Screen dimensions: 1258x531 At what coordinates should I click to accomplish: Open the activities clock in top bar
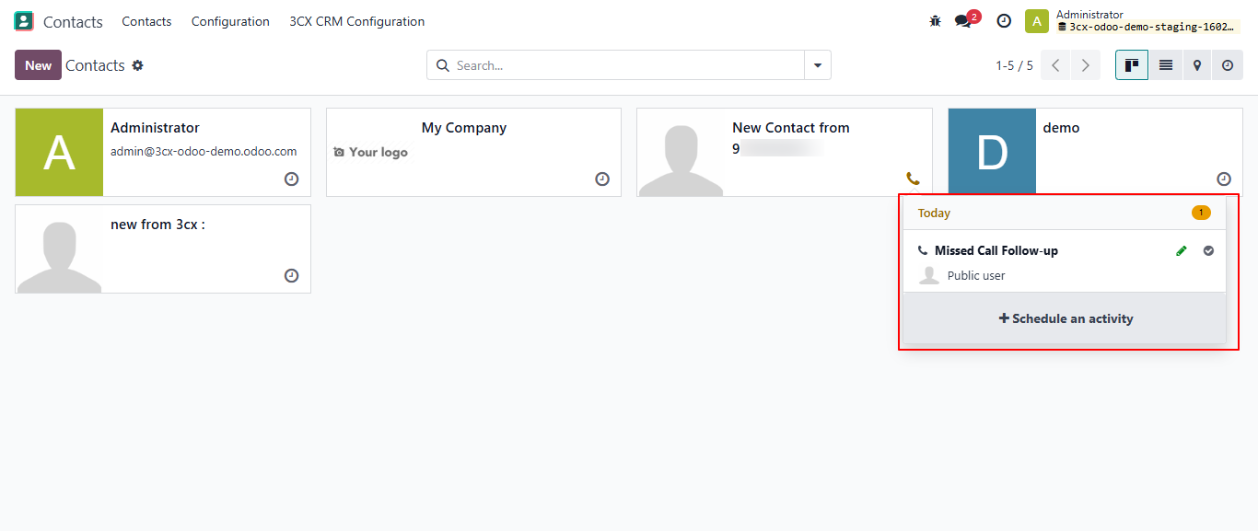tap(1004, 21)
